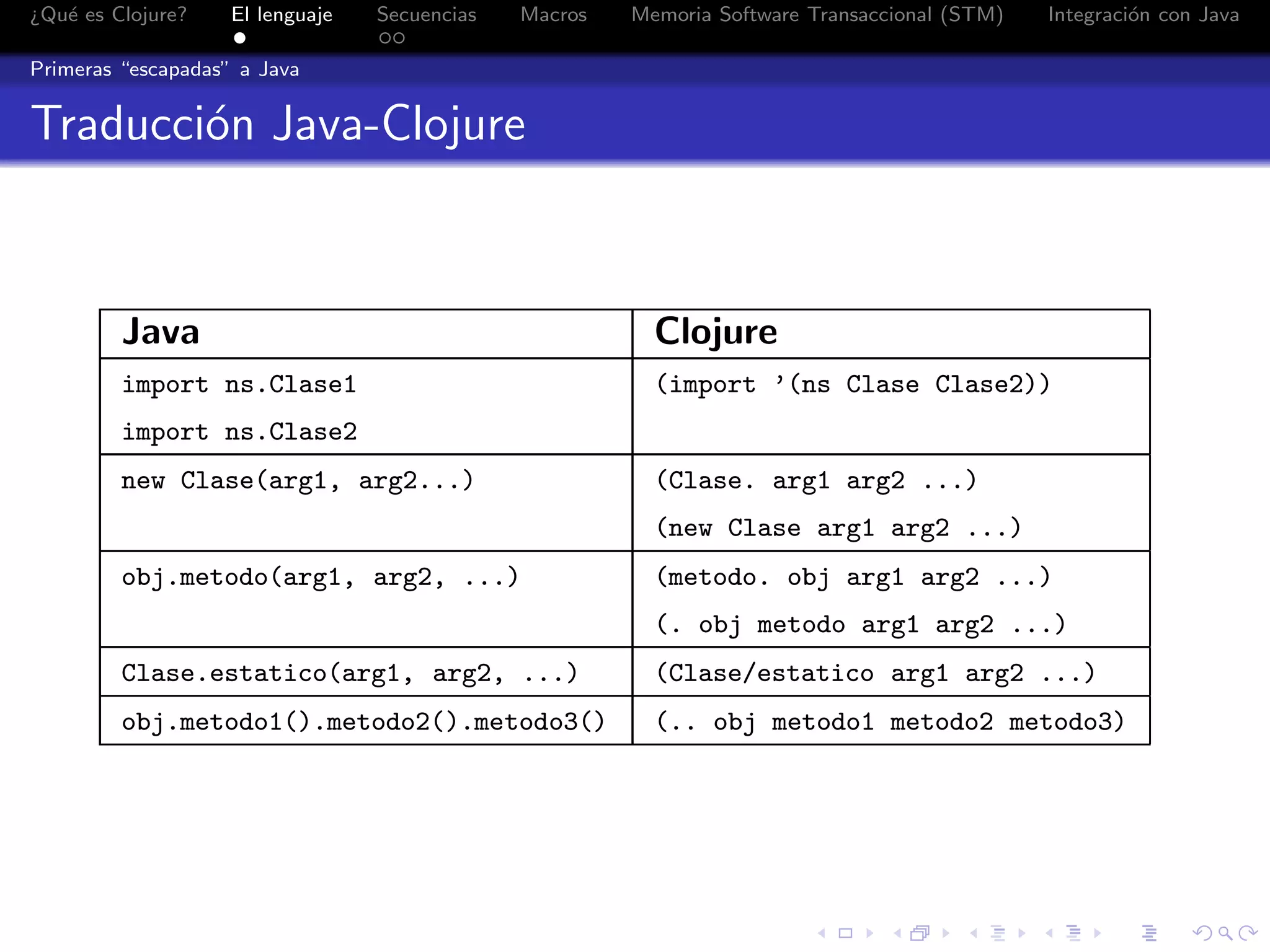This screenshot has width=1270, height=952.
Task: Open the Integración con Java section
Action: (x=1143, y=14)
